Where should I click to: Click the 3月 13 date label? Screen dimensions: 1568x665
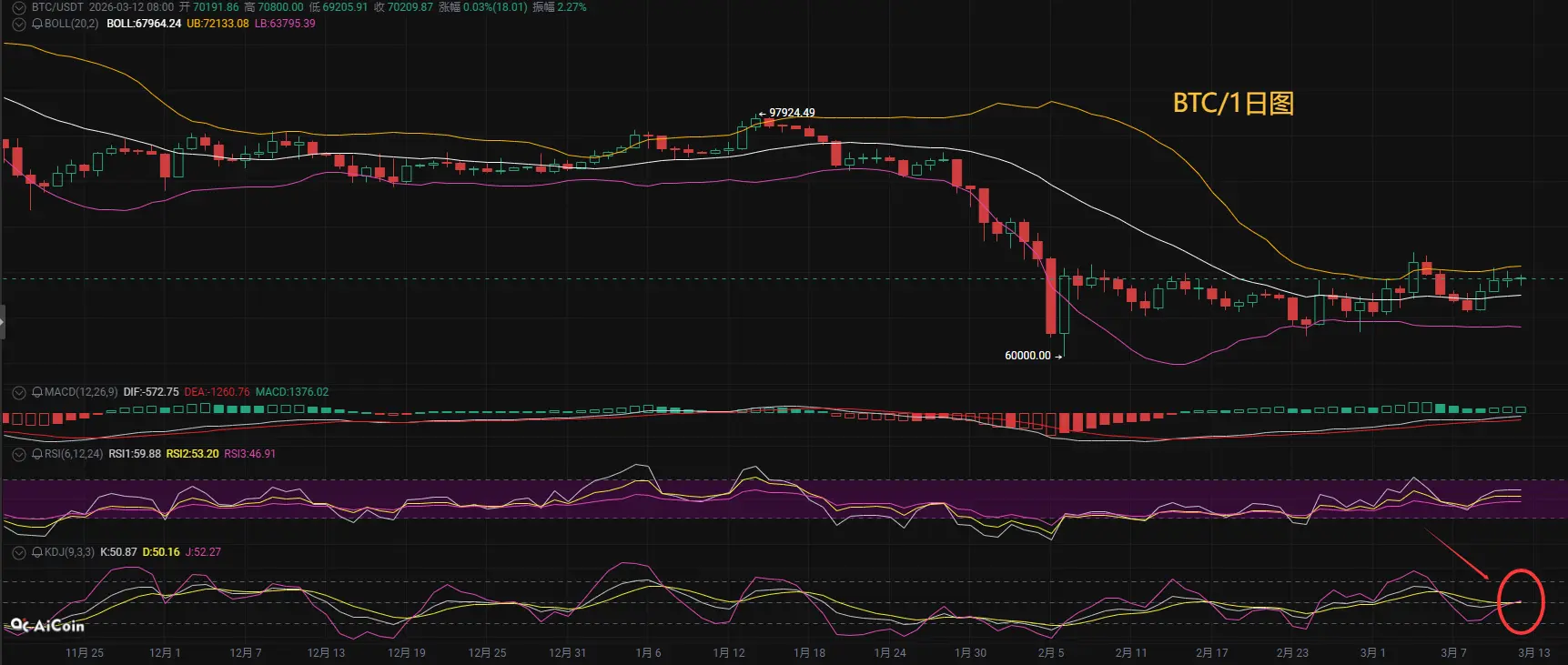coord(1534,653)
